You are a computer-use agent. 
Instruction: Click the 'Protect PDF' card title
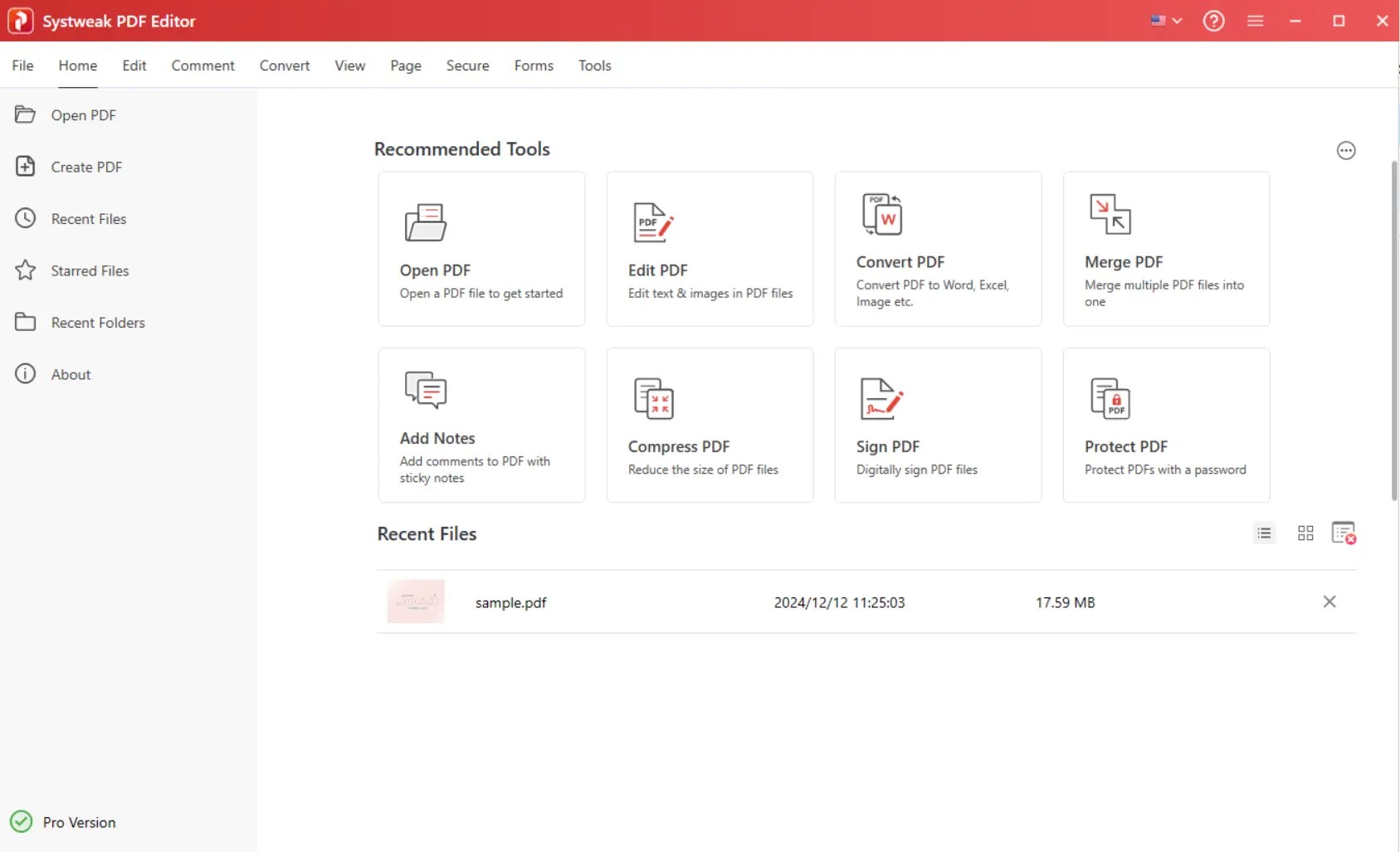tap(1126, 446)
